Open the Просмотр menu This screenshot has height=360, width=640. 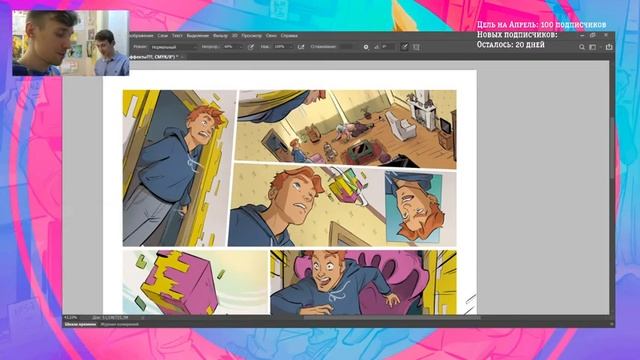click(x=251, y=36)
